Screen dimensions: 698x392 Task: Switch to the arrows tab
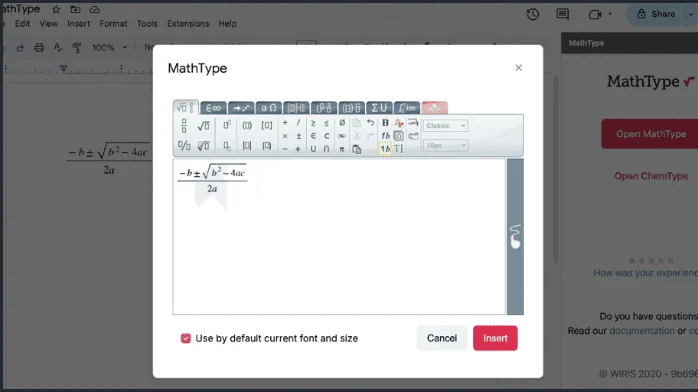click(x=241, y=108)
